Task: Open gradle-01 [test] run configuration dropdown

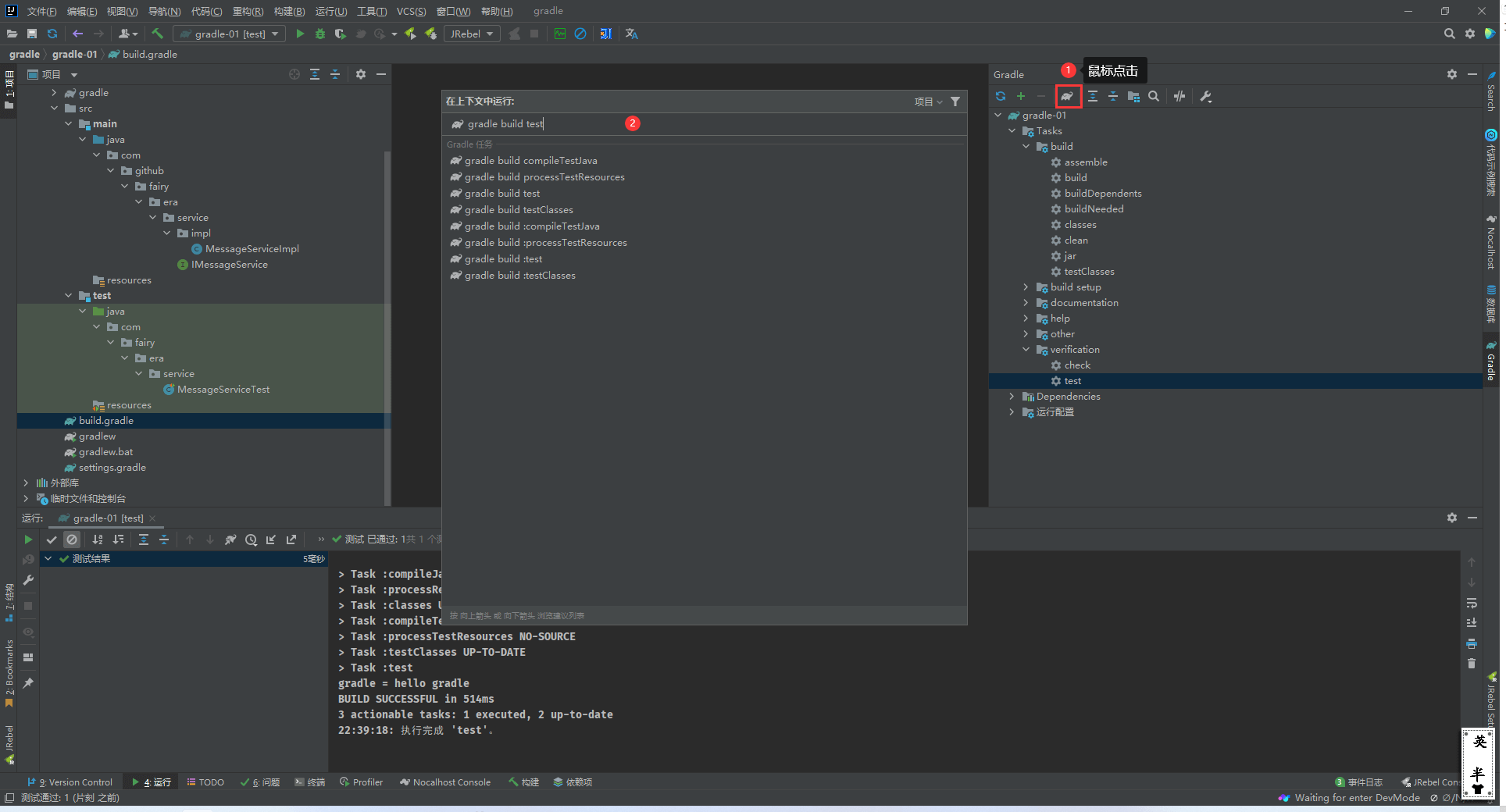Action: click(x=229, y=34)
